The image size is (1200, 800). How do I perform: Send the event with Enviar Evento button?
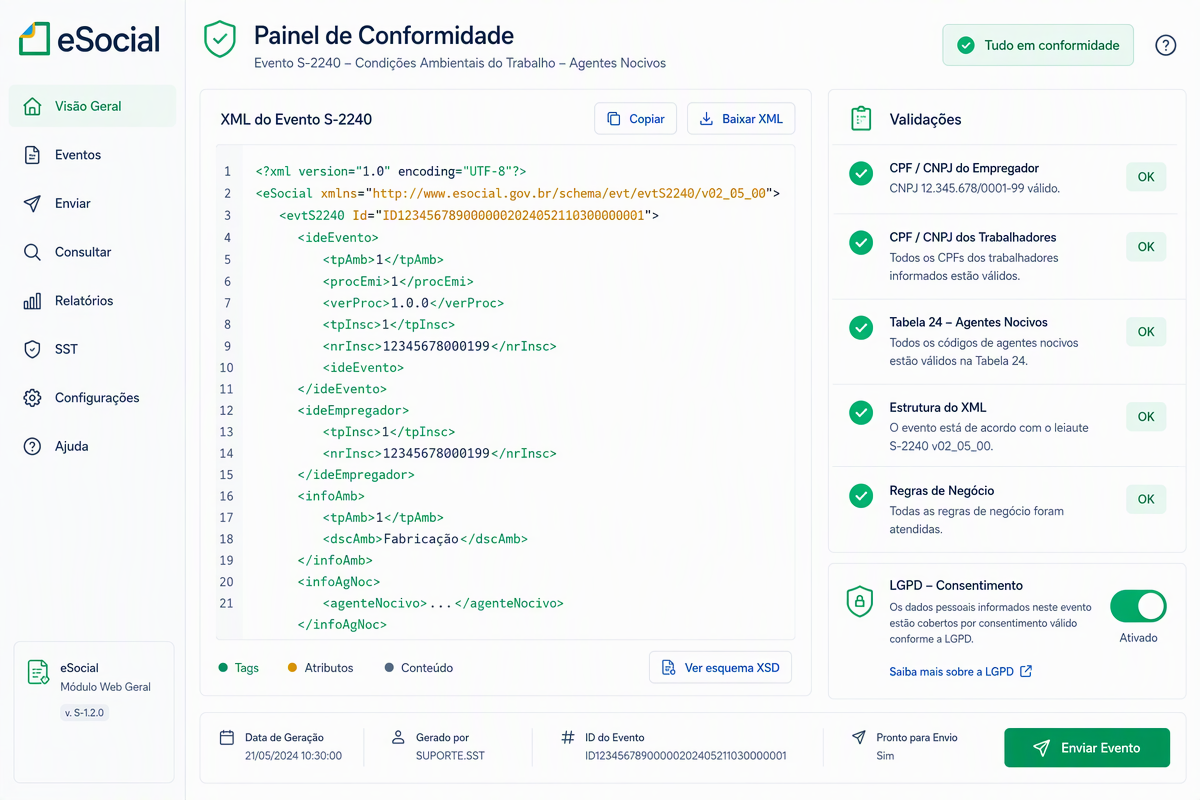(1087, 748)
